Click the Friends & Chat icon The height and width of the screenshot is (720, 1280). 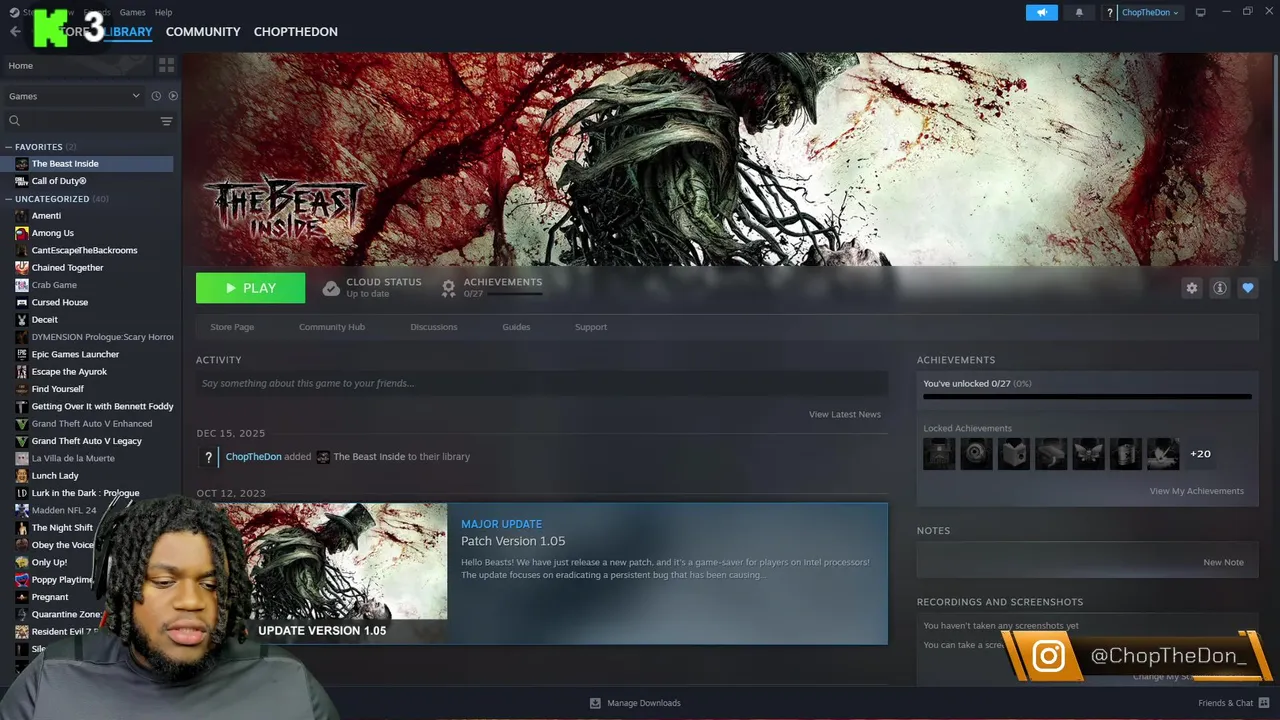(x=1264, y=703)
